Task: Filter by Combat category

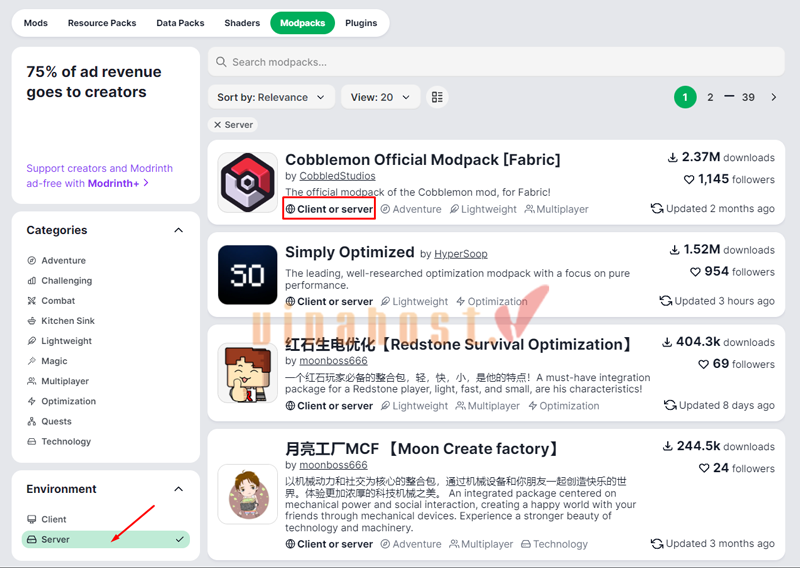Action: pos(51,301)
